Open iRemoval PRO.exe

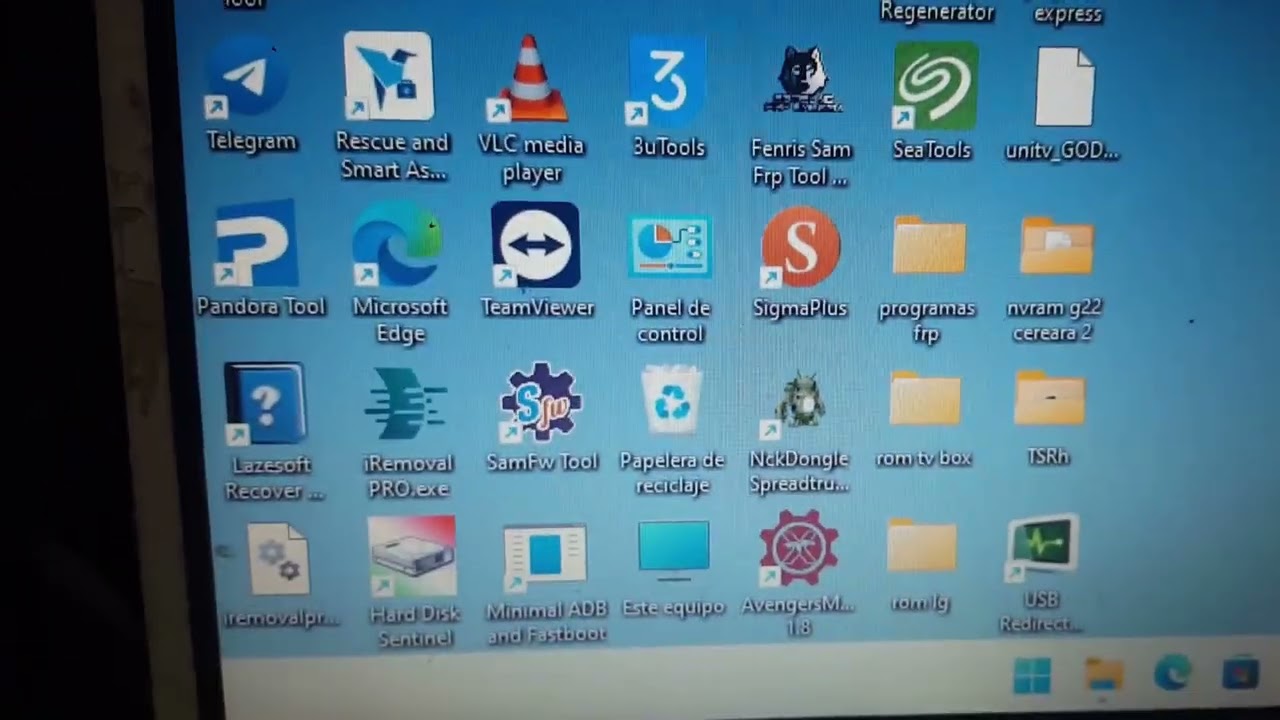[404, 403]
